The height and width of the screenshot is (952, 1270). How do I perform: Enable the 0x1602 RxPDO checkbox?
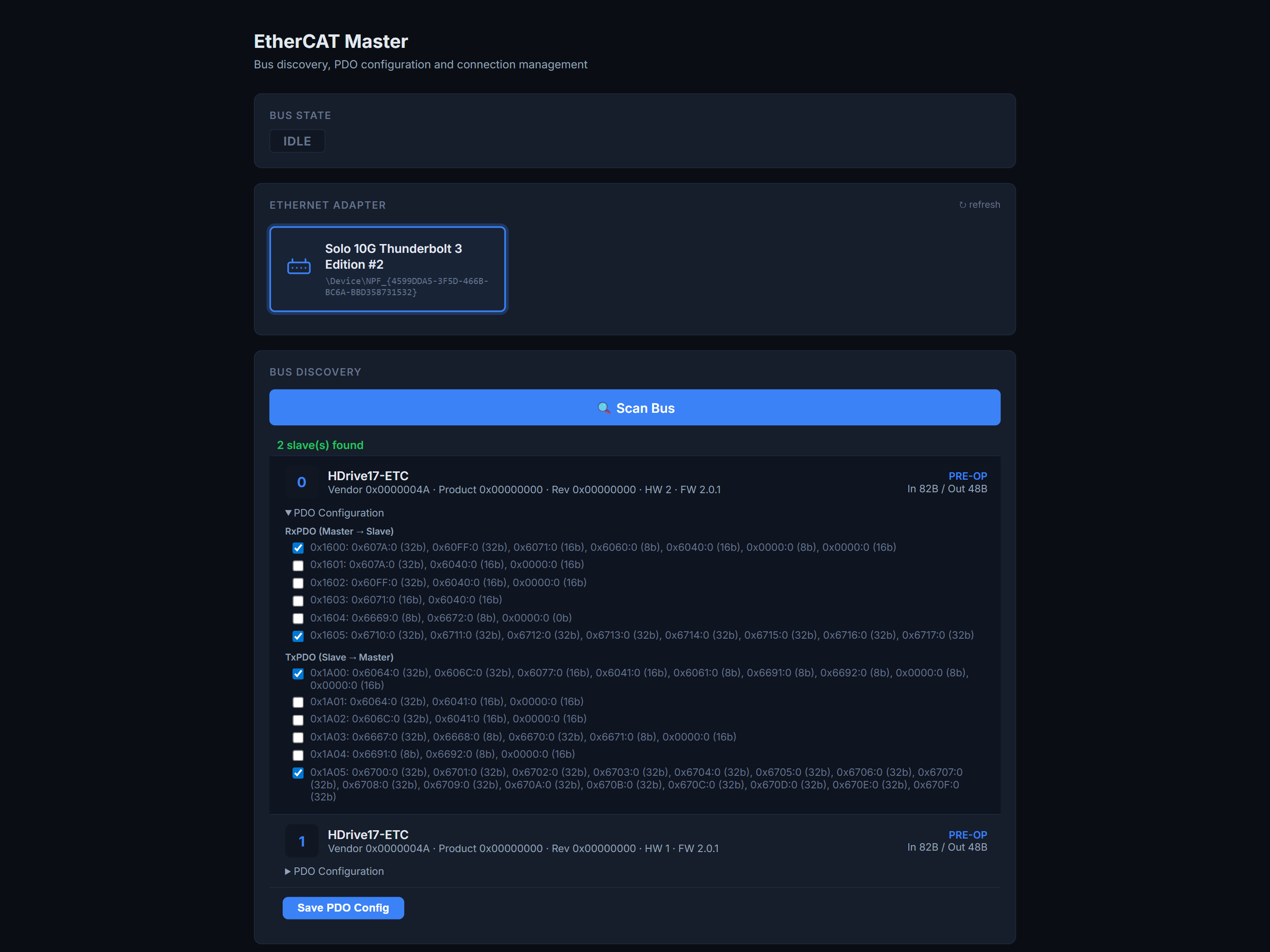click(298, 583)
